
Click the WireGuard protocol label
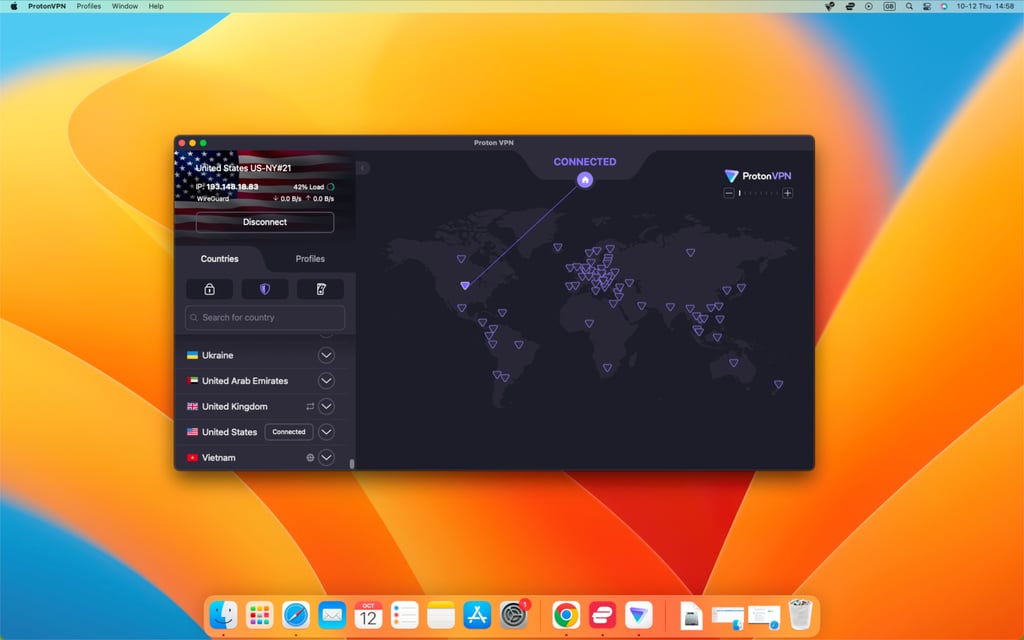click(213, 199)
